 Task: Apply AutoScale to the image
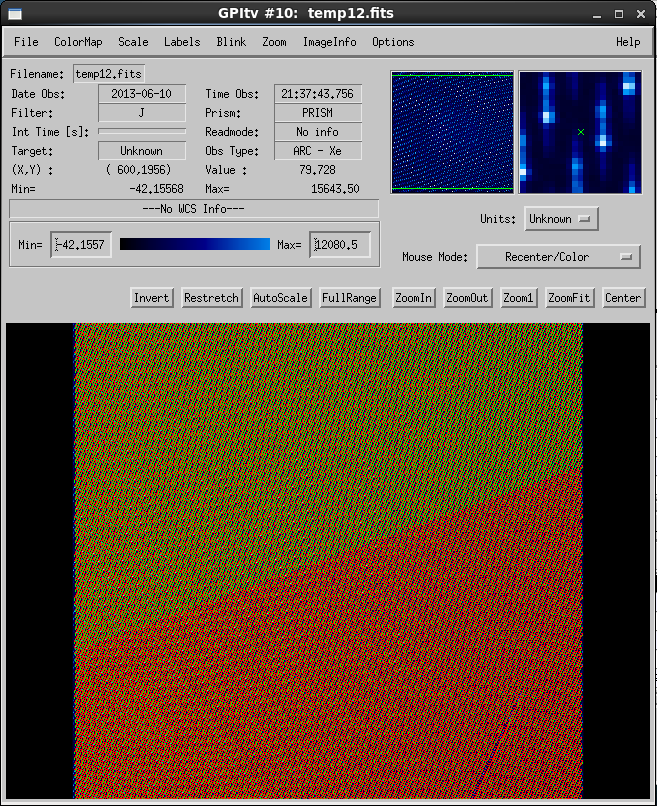pos(280,298)
